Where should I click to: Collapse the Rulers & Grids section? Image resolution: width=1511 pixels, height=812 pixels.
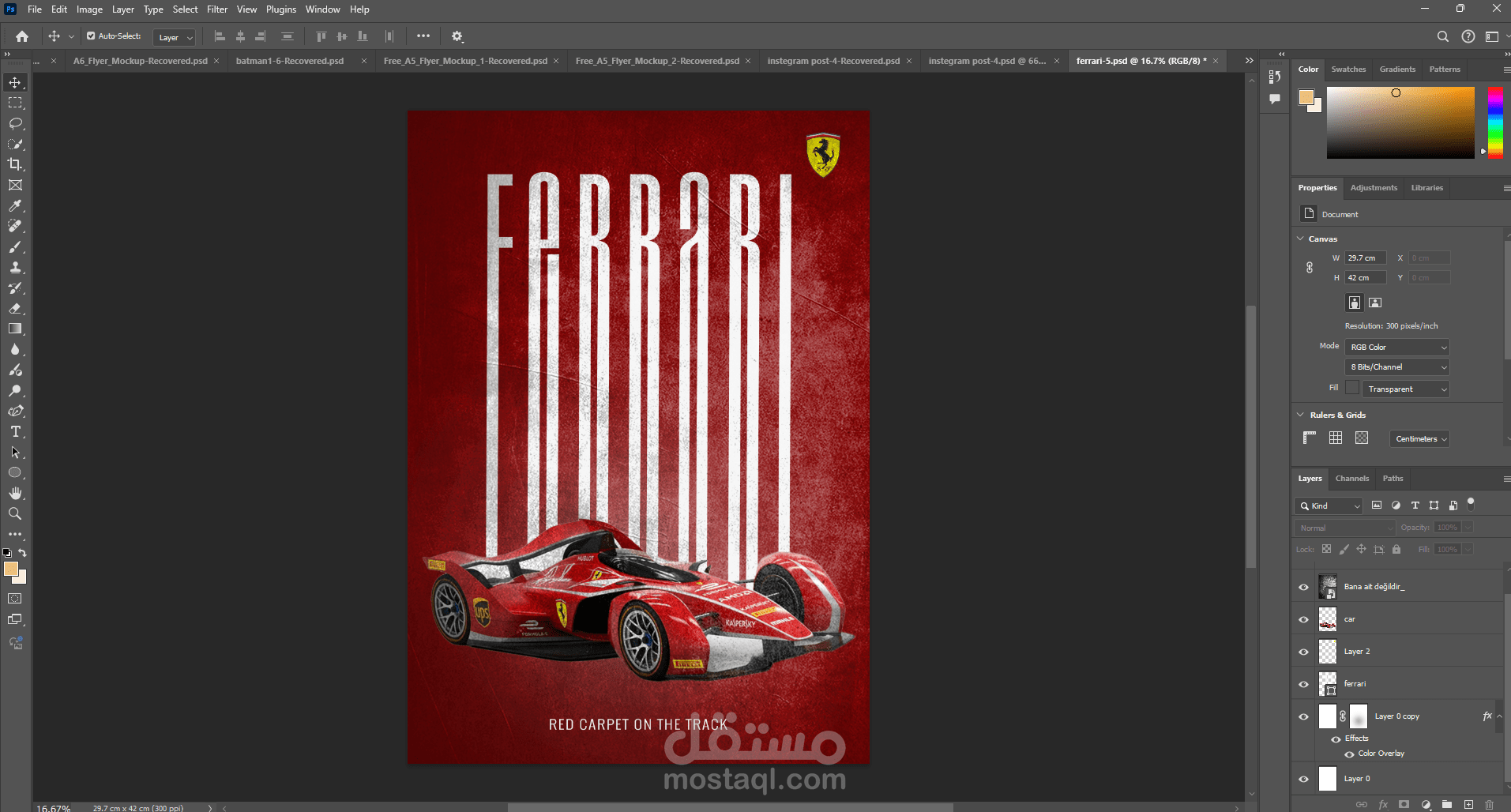coord(1300,415)
